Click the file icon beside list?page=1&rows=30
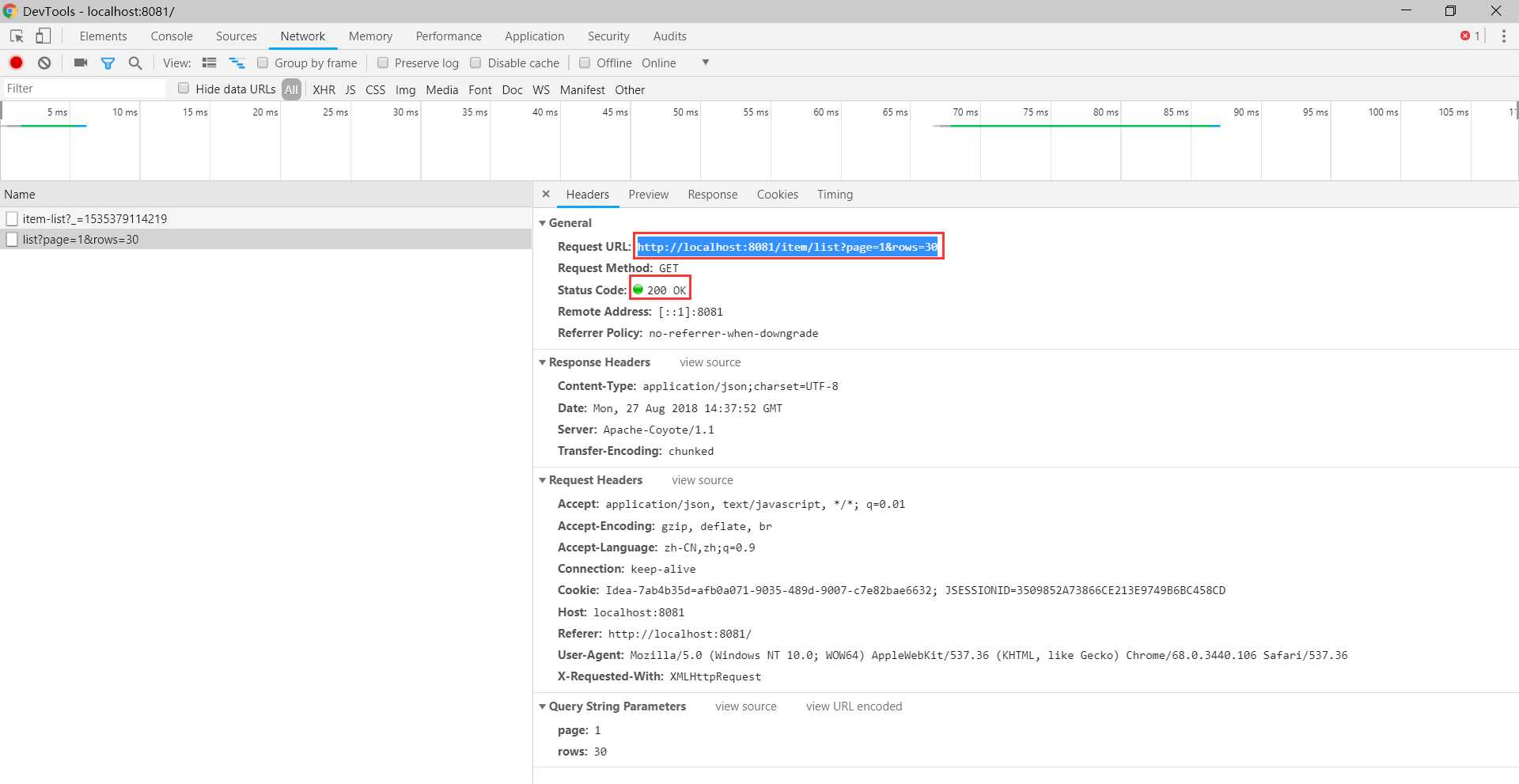Viewport: 1519px width, 784px height. coord(12,239)
